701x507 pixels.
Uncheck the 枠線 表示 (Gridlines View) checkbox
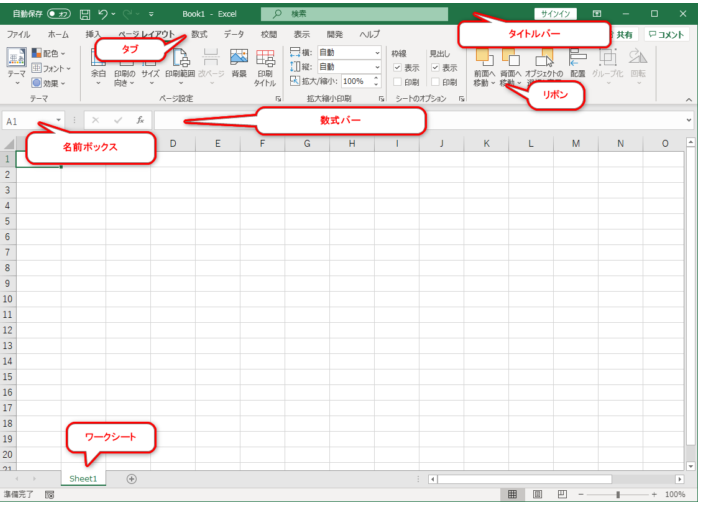click(x=398, y=68)
